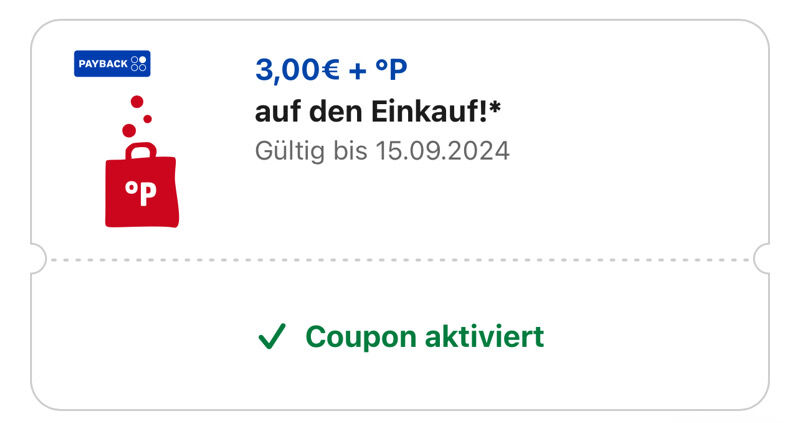The height and width of the screenshot is (423, 800).
Task: Click the "Gültig bis 15.09.2024" validity line
Action: click(x=382, y=151)
